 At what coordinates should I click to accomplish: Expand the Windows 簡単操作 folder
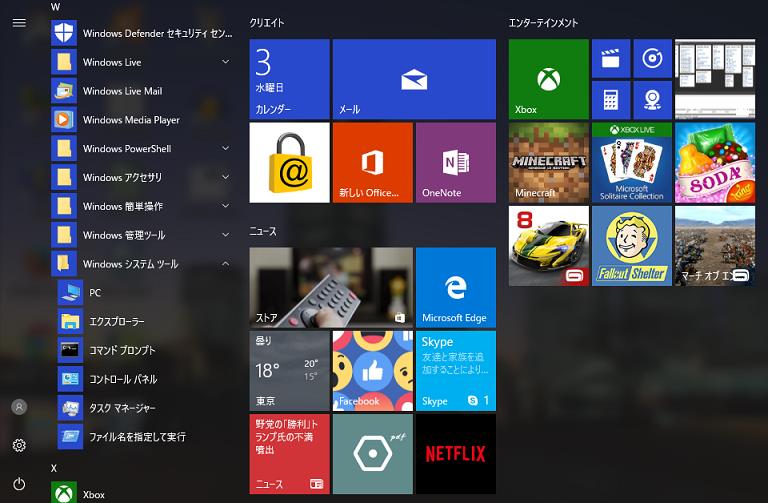coord(142,206)
